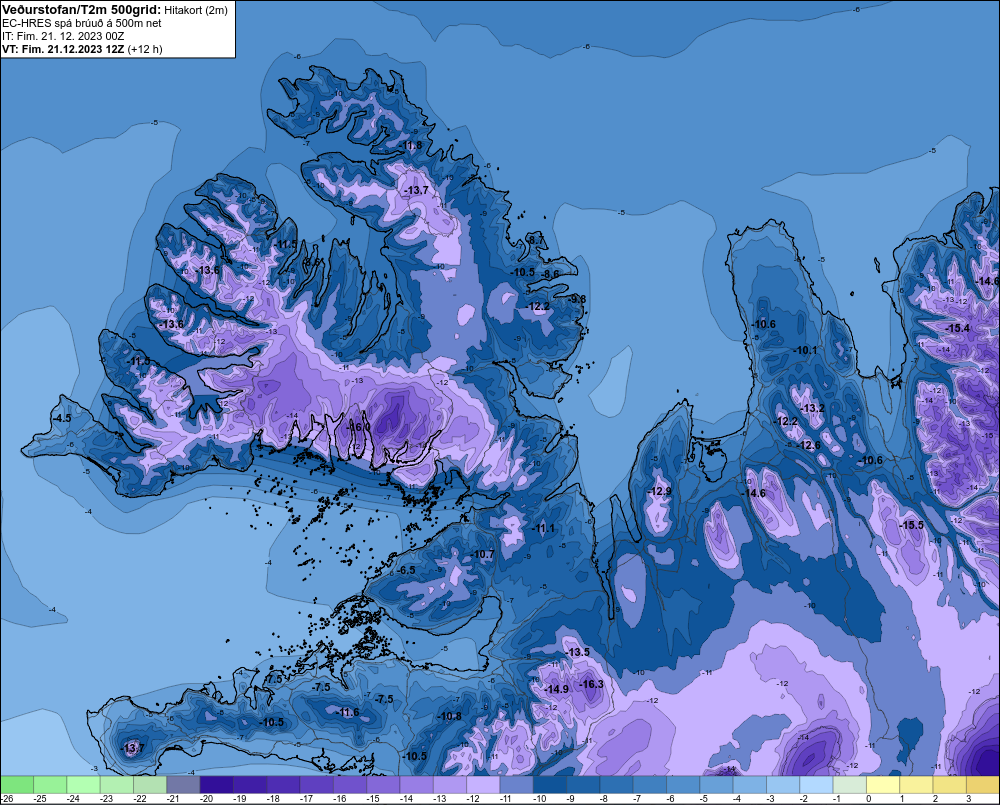Click the legend color swatch labeled -26
This screenshot has height=805, width=1000.
pos(17,785)
